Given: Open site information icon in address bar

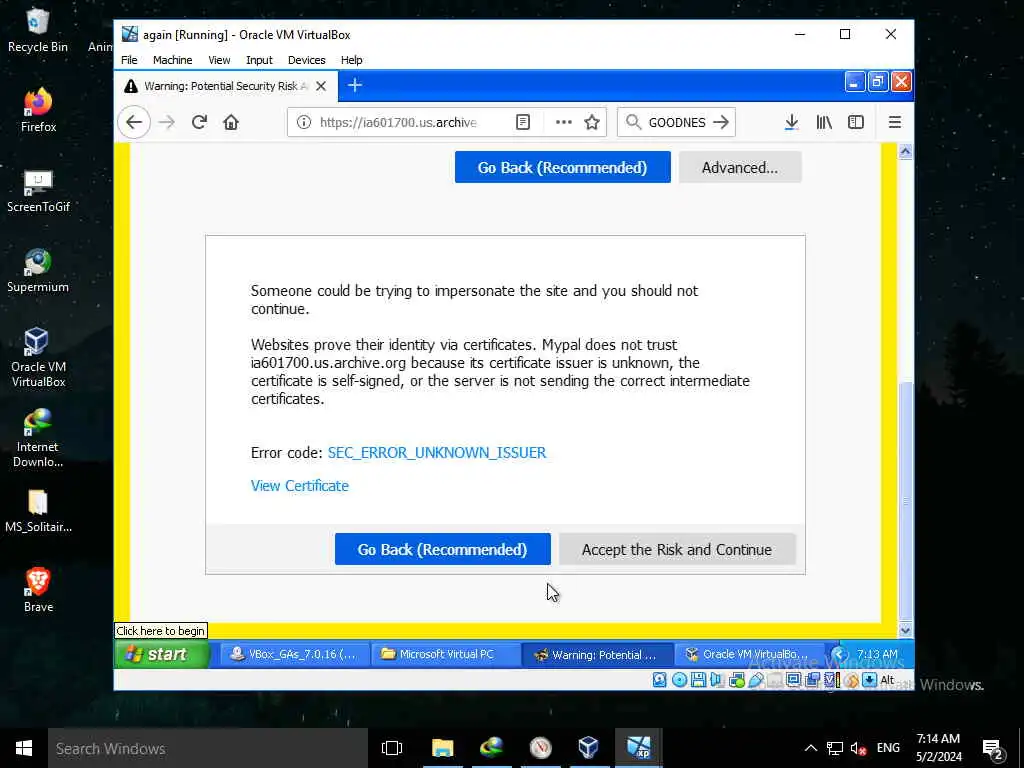Looking at the screenshot, I should point(304,122).
